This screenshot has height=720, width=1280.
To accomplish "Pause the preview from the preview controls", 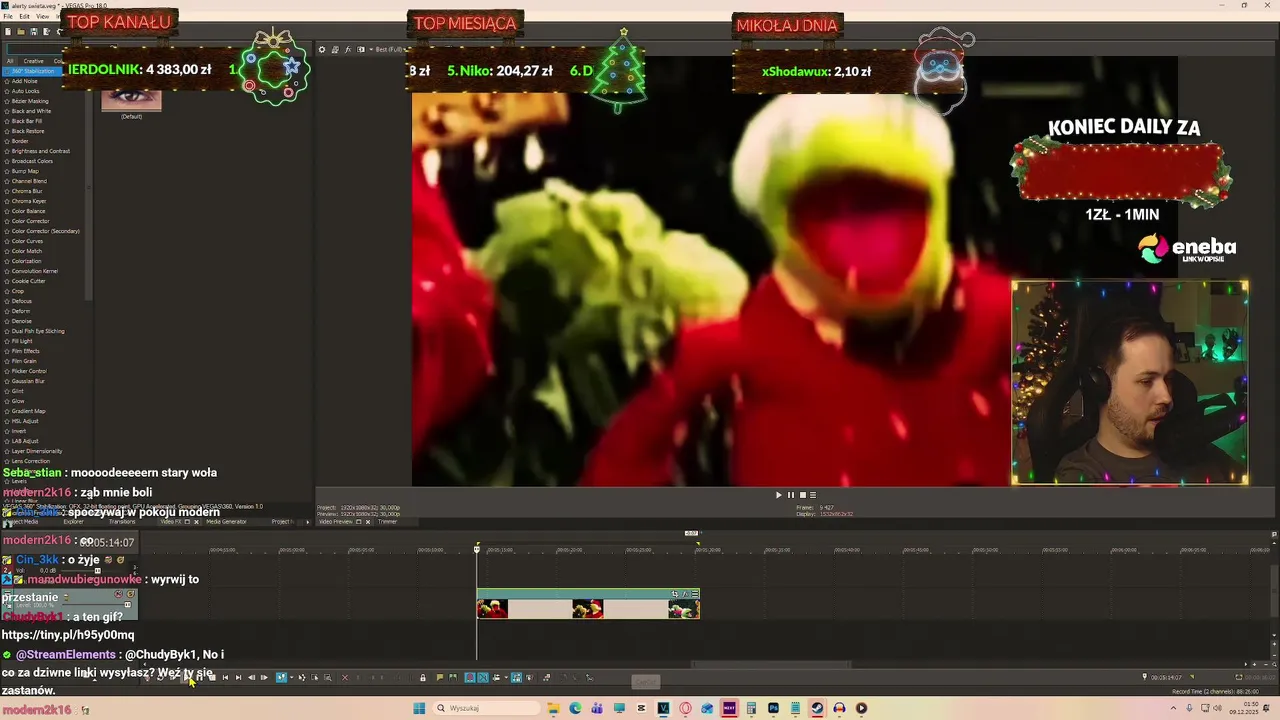I will pyautogui.click(x=790, y=495).
